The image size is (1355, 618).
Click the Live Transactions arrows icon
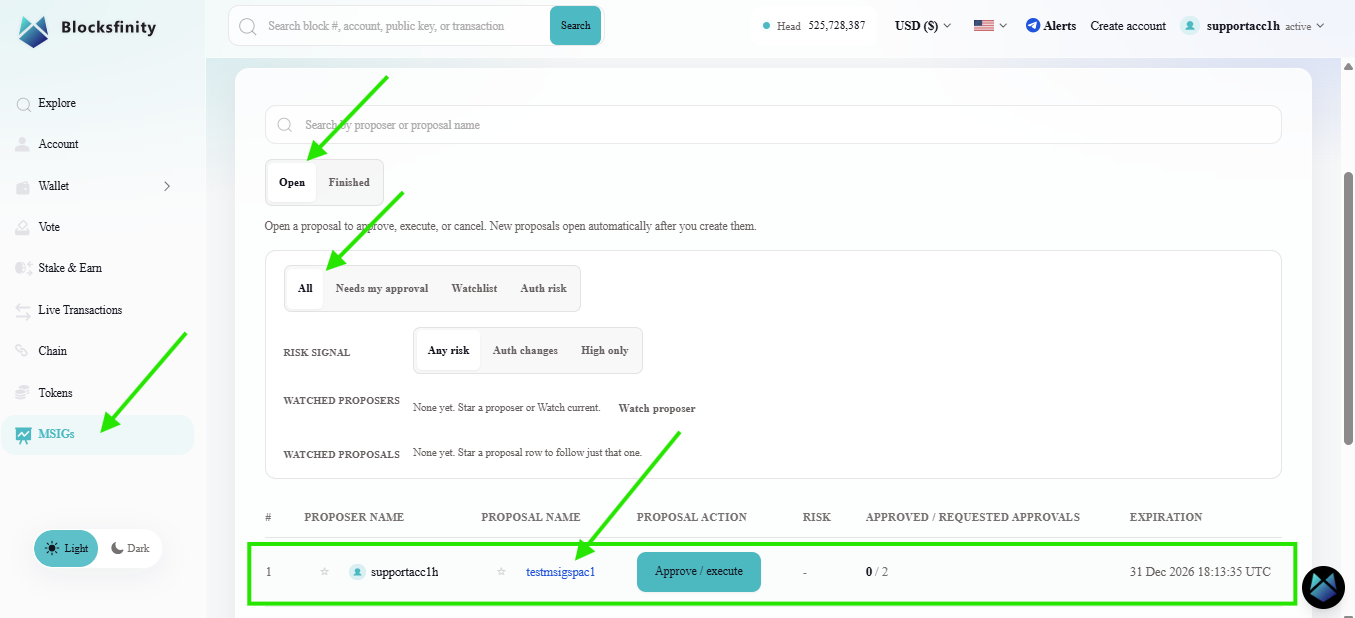[23, 310]
